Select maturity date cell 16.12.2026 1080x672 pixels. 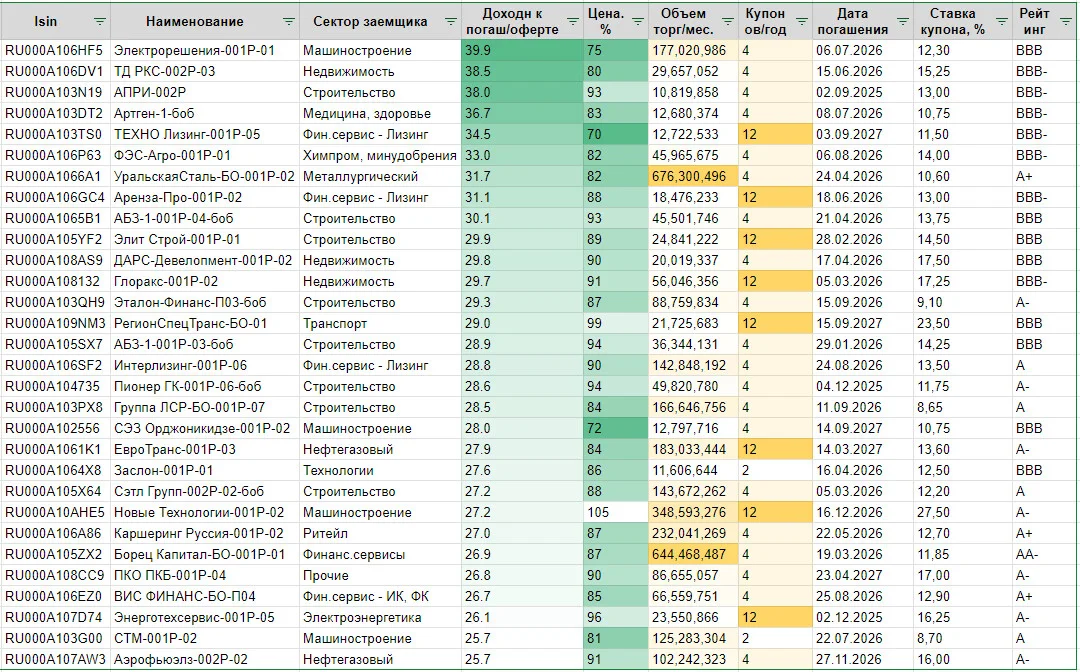coord(862,512)
